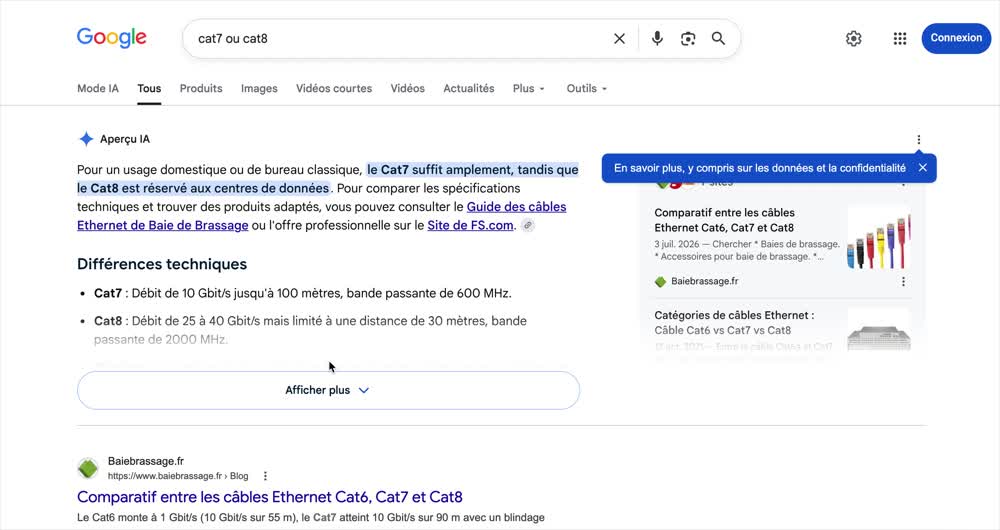Open the Vidéos courtes tab
The width and height of the screenshot is (1000, 530).
click(x=334, y=89)
